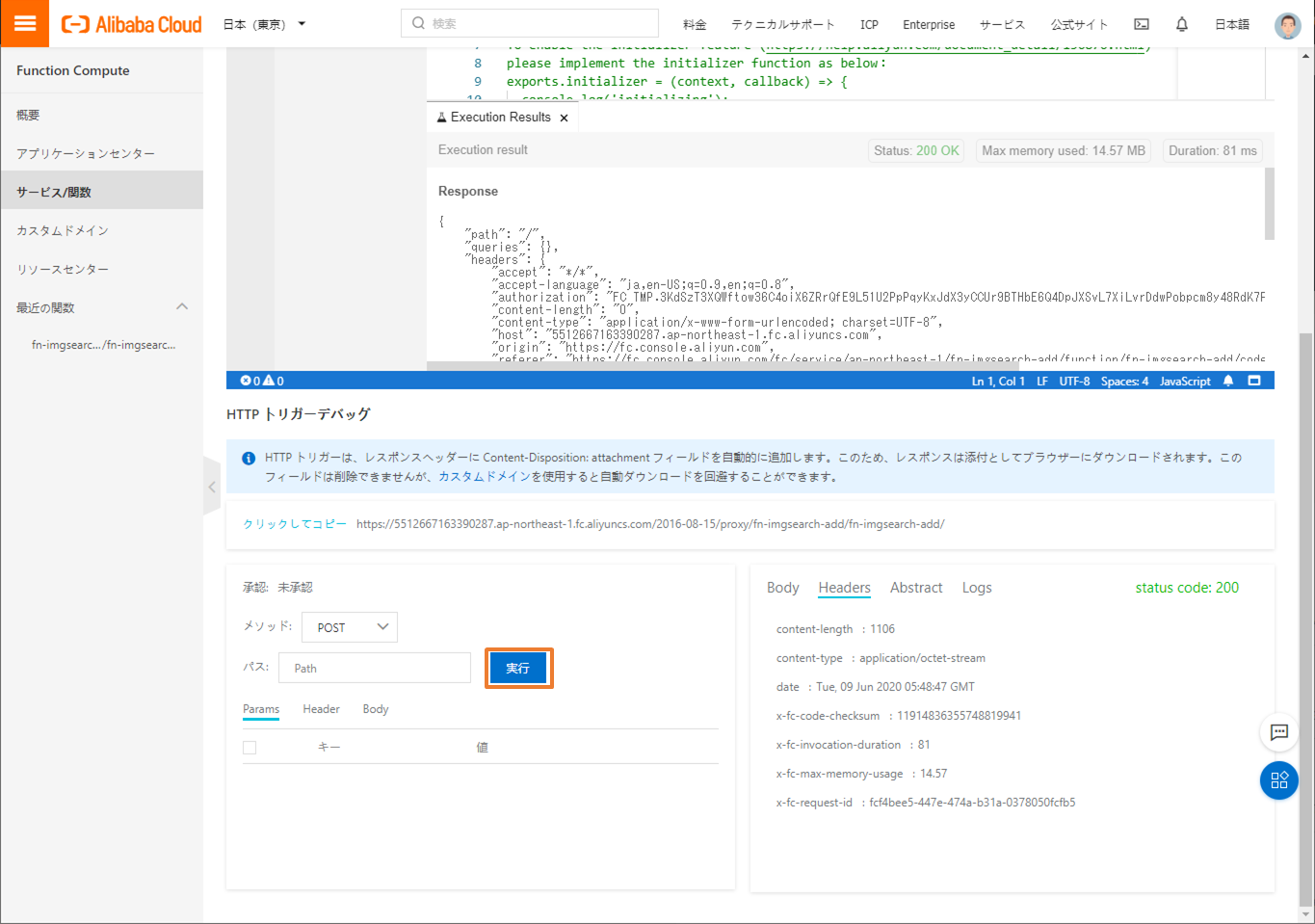The image size is (1315, 924).
Task: Open the サービス top menu
Action: point(1002,24)
